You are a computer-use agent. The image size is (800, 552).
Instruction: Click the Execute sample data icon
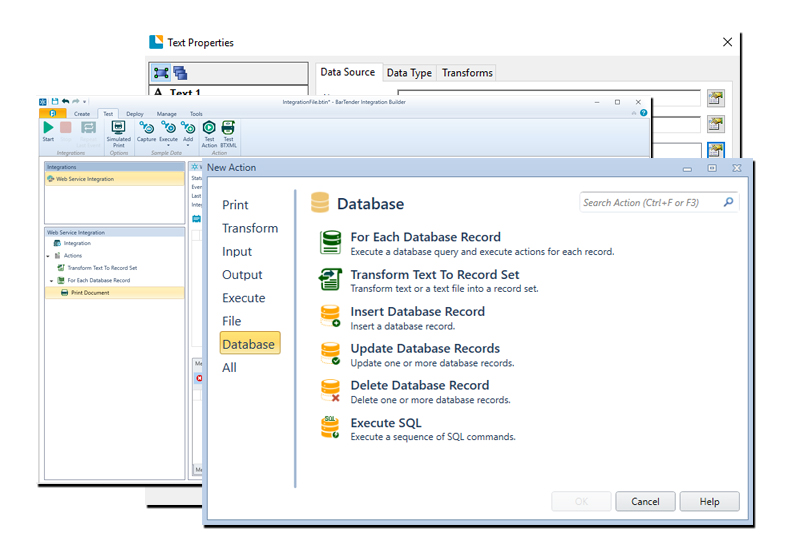point(168,128)
